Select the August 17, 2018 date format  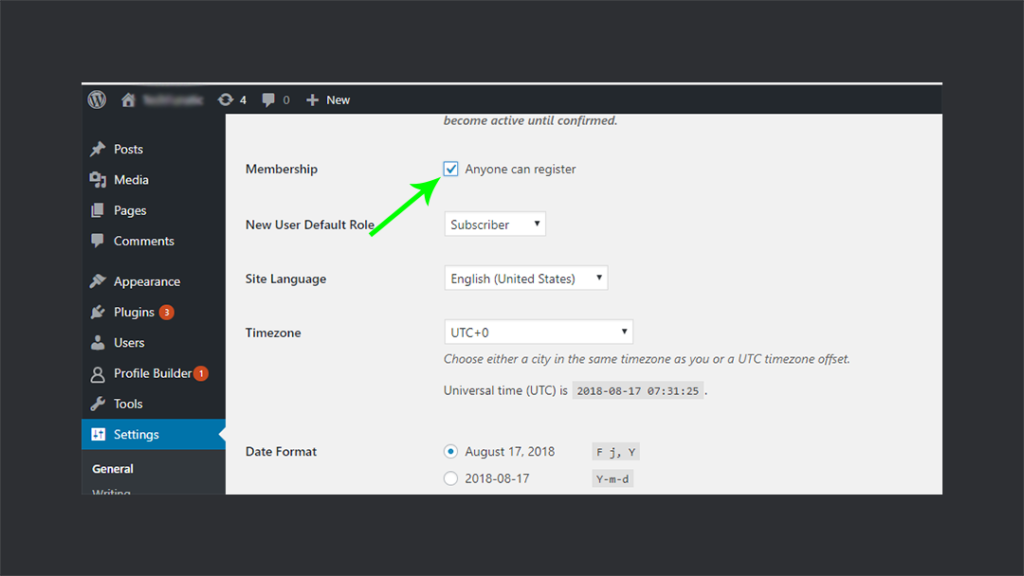coord(449,451)
